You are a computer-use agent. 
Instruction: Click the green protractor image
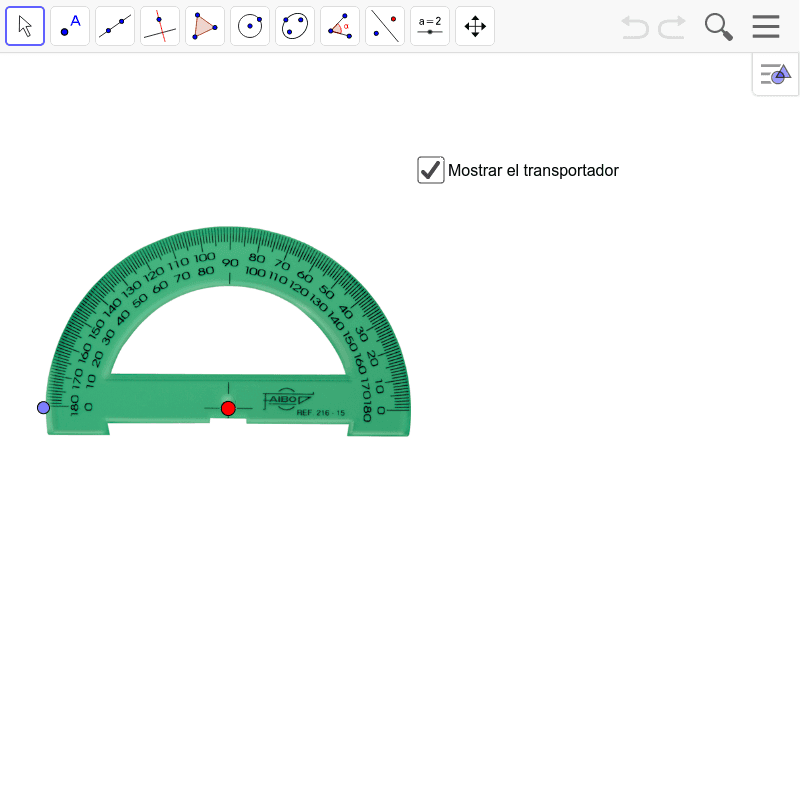tap(228, 331)
